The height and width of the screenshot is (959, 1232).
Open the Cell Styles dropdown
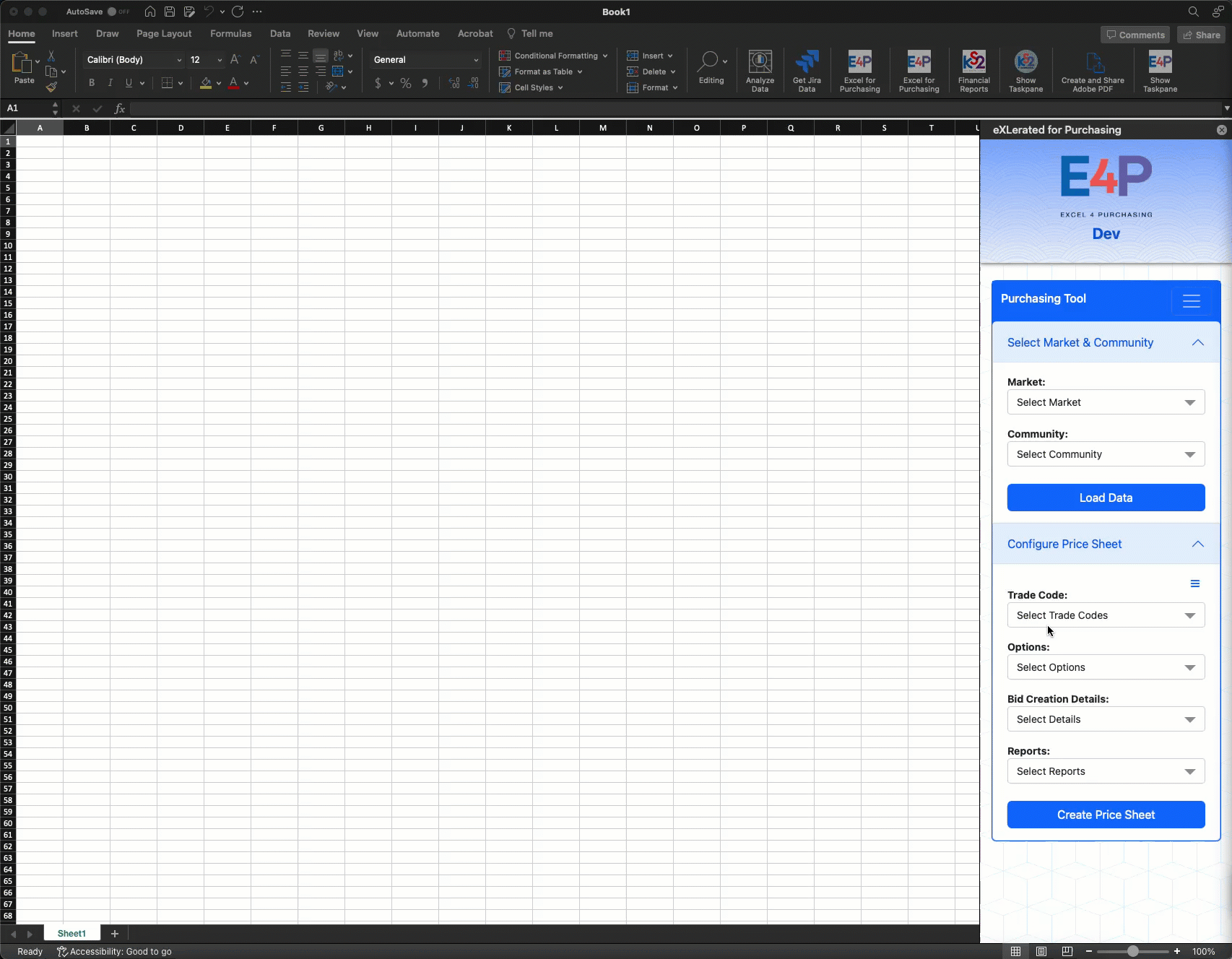tap(531, 87)
